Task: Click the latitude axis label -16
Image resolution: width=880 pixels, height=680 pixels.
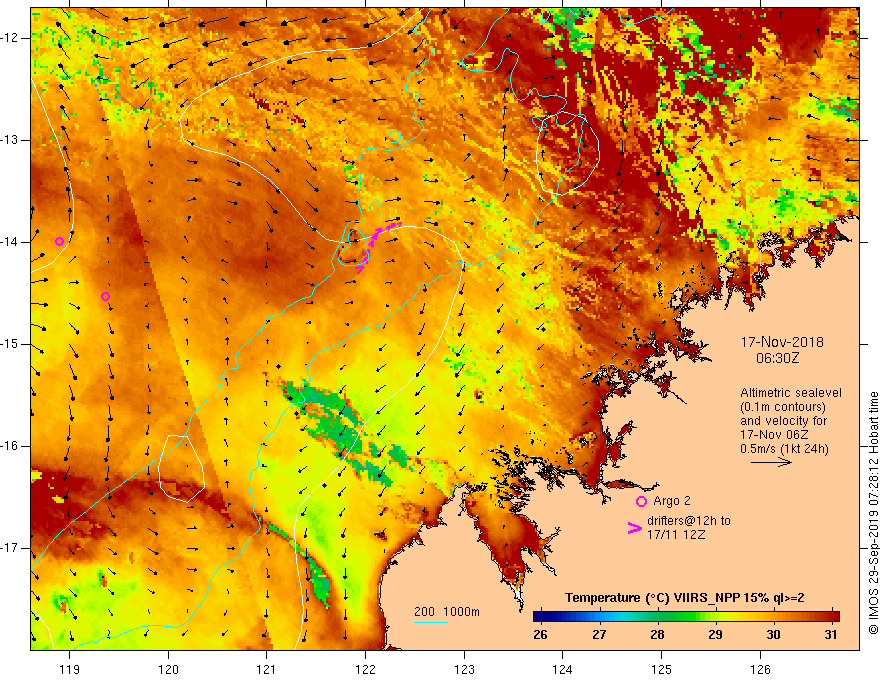Action: (10, 446)
